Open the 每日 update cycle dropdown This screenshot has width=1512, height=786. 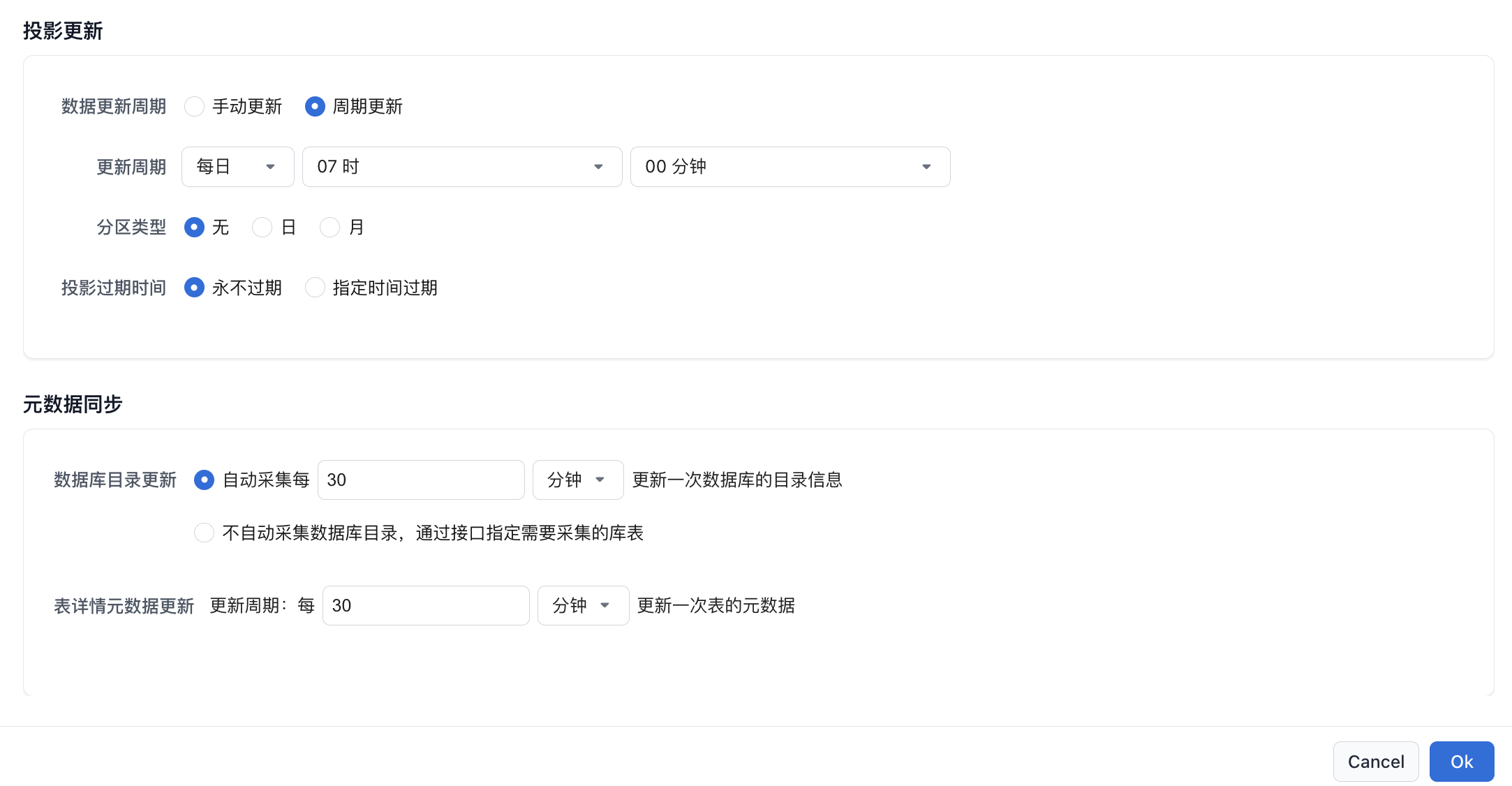(237, 167)
